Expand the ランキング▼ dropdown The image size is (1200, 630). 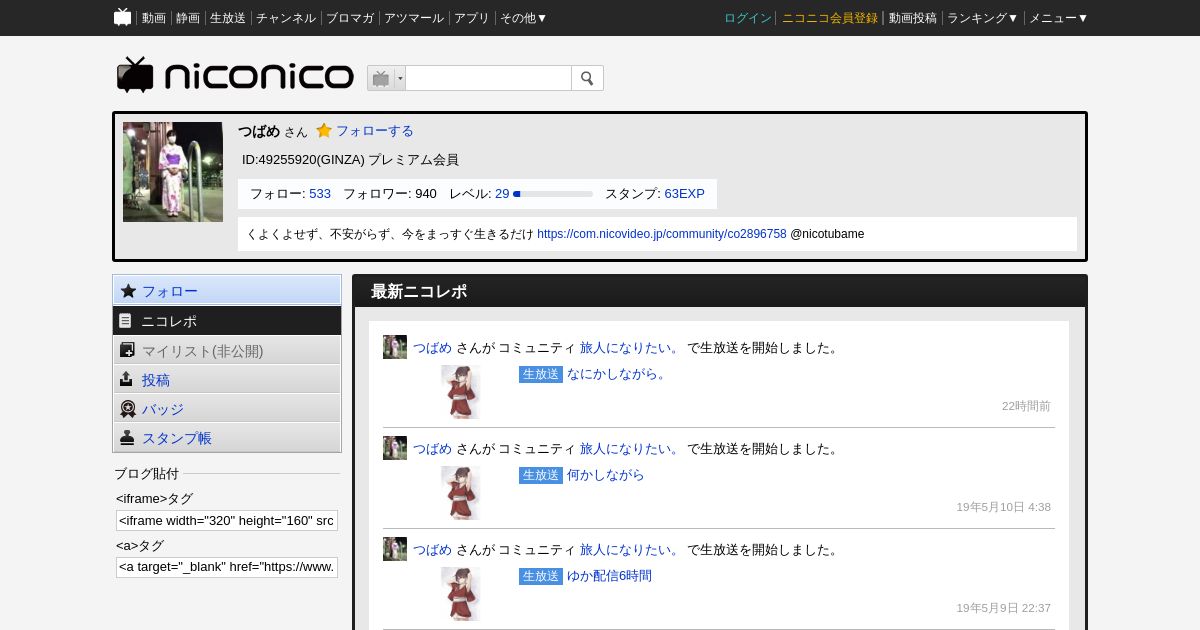point(983,18)
